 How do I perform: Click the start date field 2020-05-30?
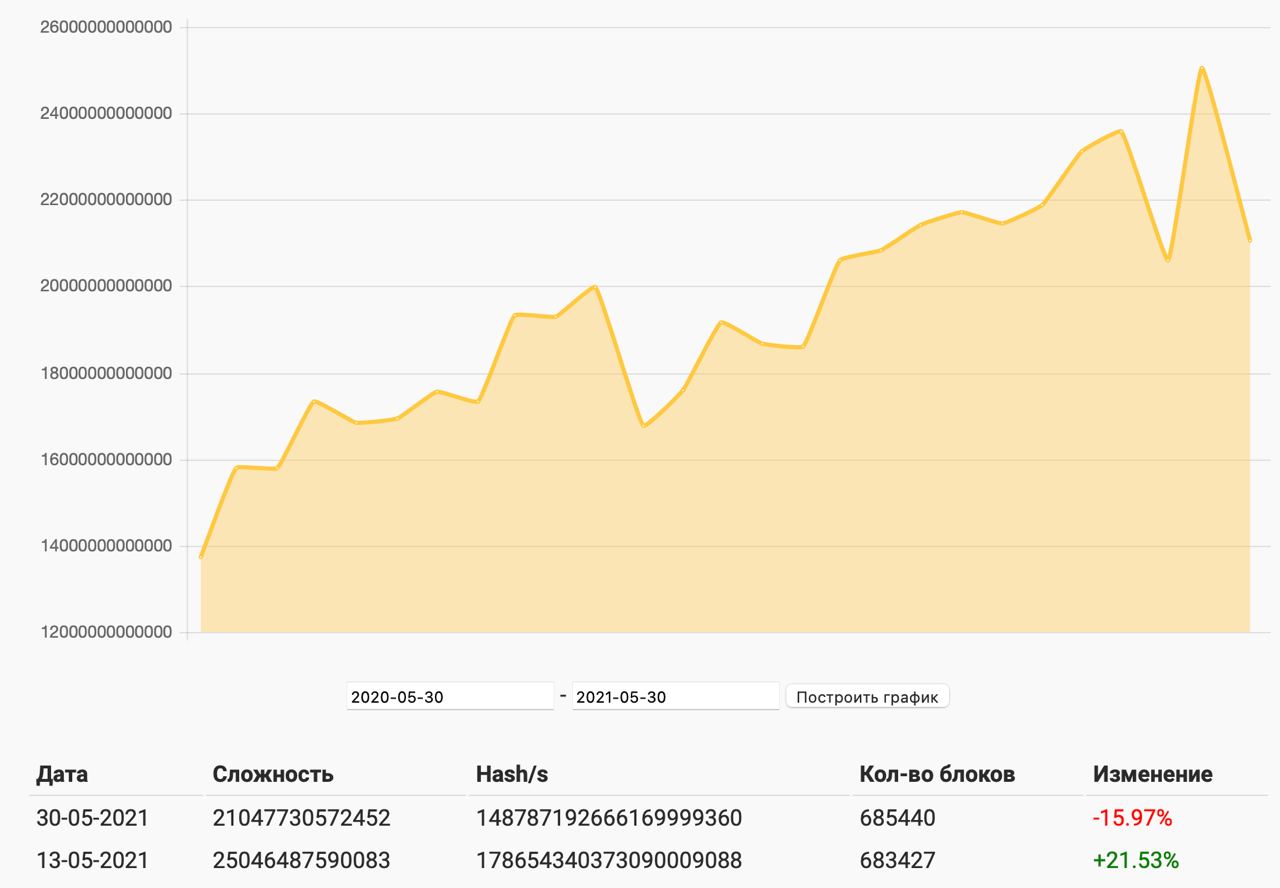point(450,697)
